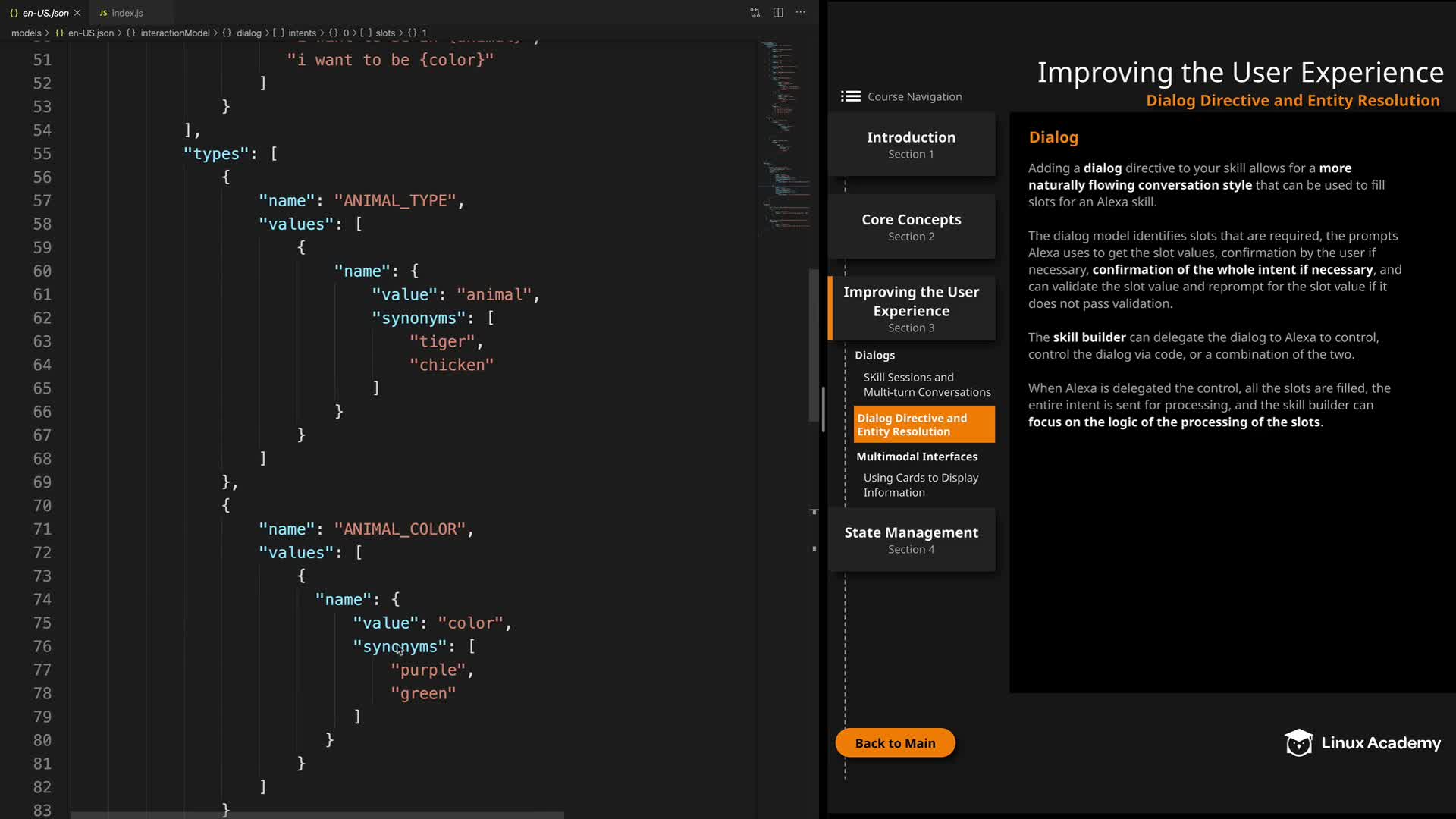Open the More Actions ellipsis menu

tap(801, 12)
